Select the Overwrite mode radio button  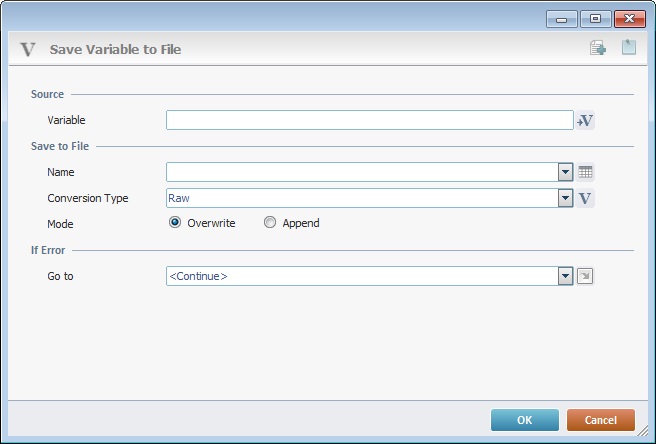coord(175,222)
